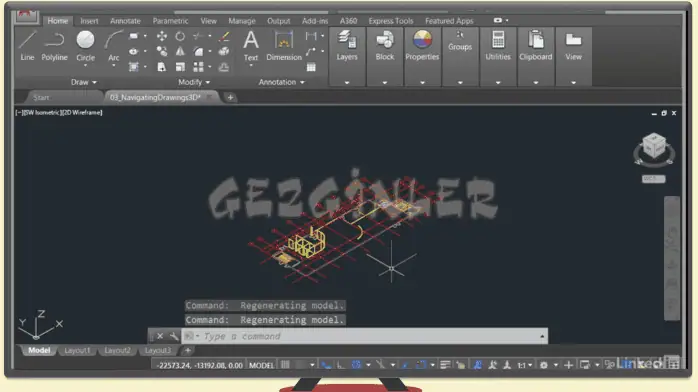Viewport: 698px width, 392px height.
Task: Select the Linear dimension icon
Action: pyautogui.click(x=311, y=36)
